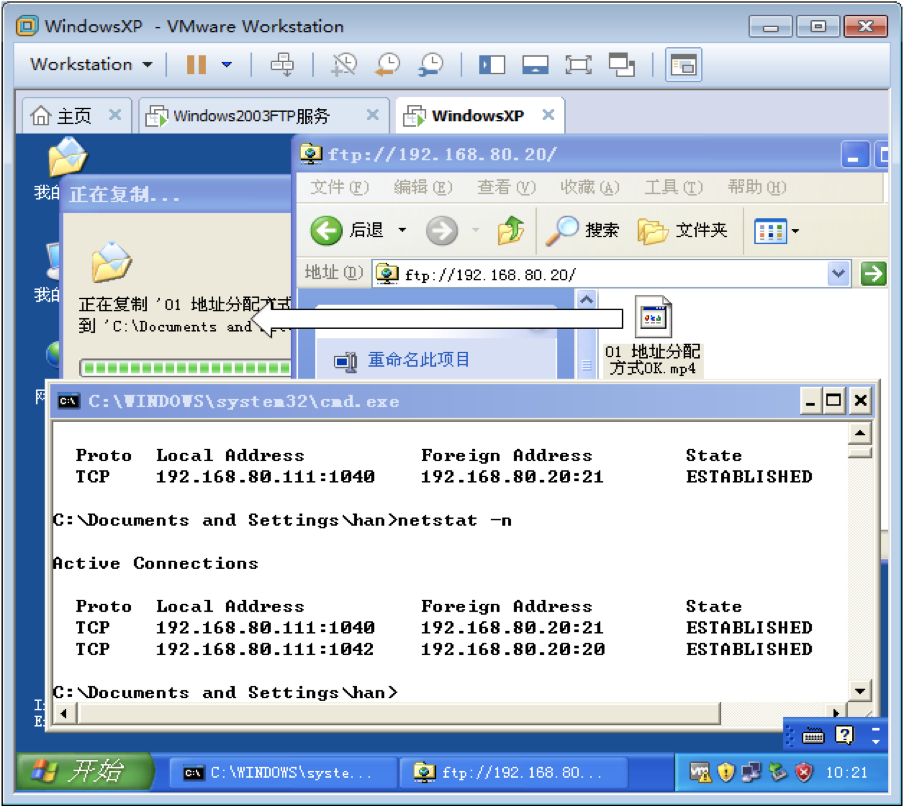The height and width of the screenshot is (806, 904).
Task: Toggle the 文件夹 folders pane
Action: point(683,231)
